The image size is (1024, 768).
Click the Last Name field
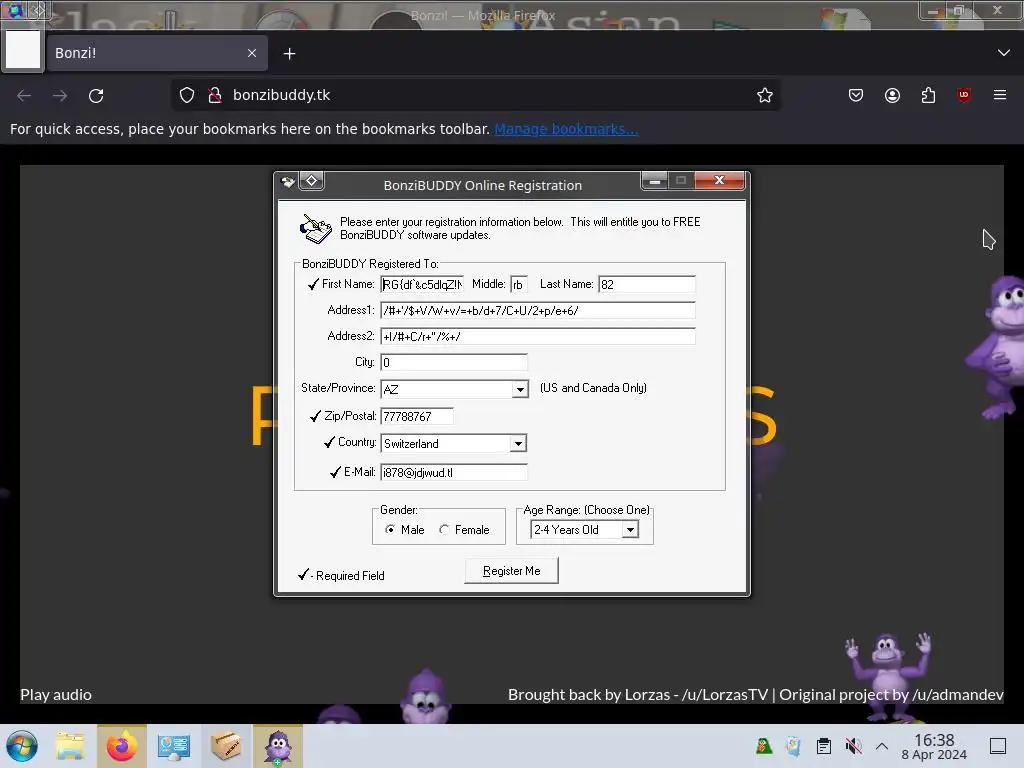point(647,284)
